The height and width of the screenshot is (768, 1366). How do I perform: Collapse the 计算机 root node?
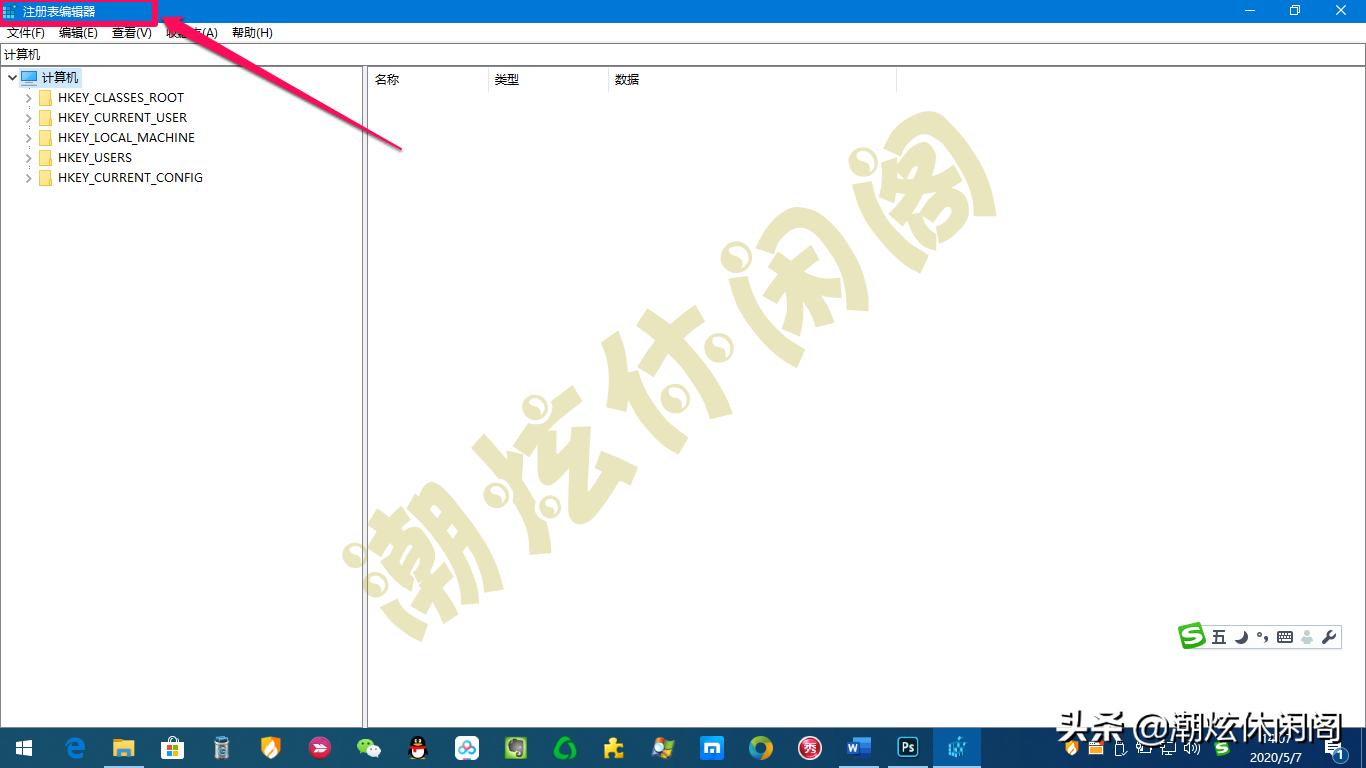click(12, 77)
